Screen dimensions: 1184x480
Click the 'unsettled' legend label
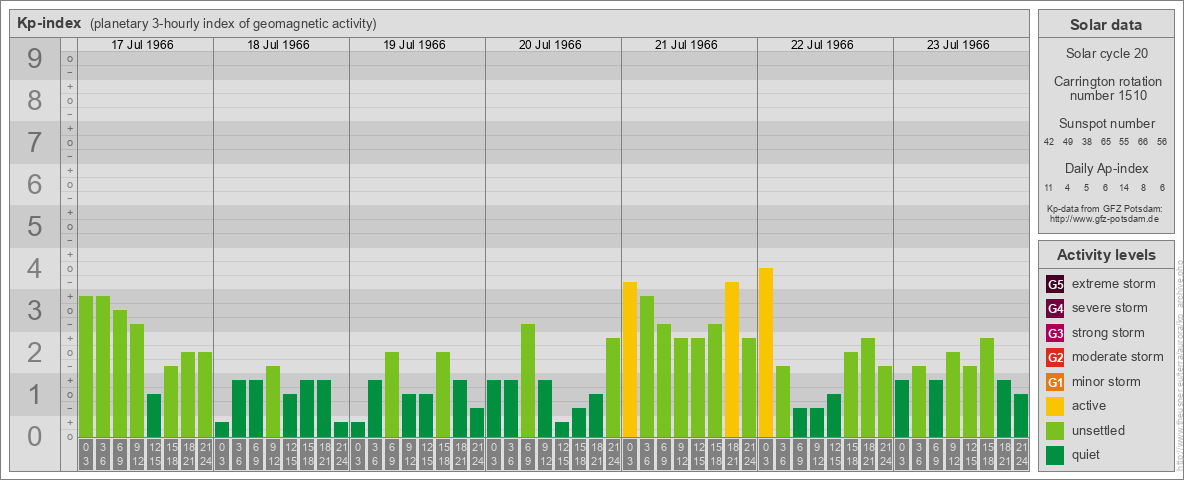(x=1099, y=430)
